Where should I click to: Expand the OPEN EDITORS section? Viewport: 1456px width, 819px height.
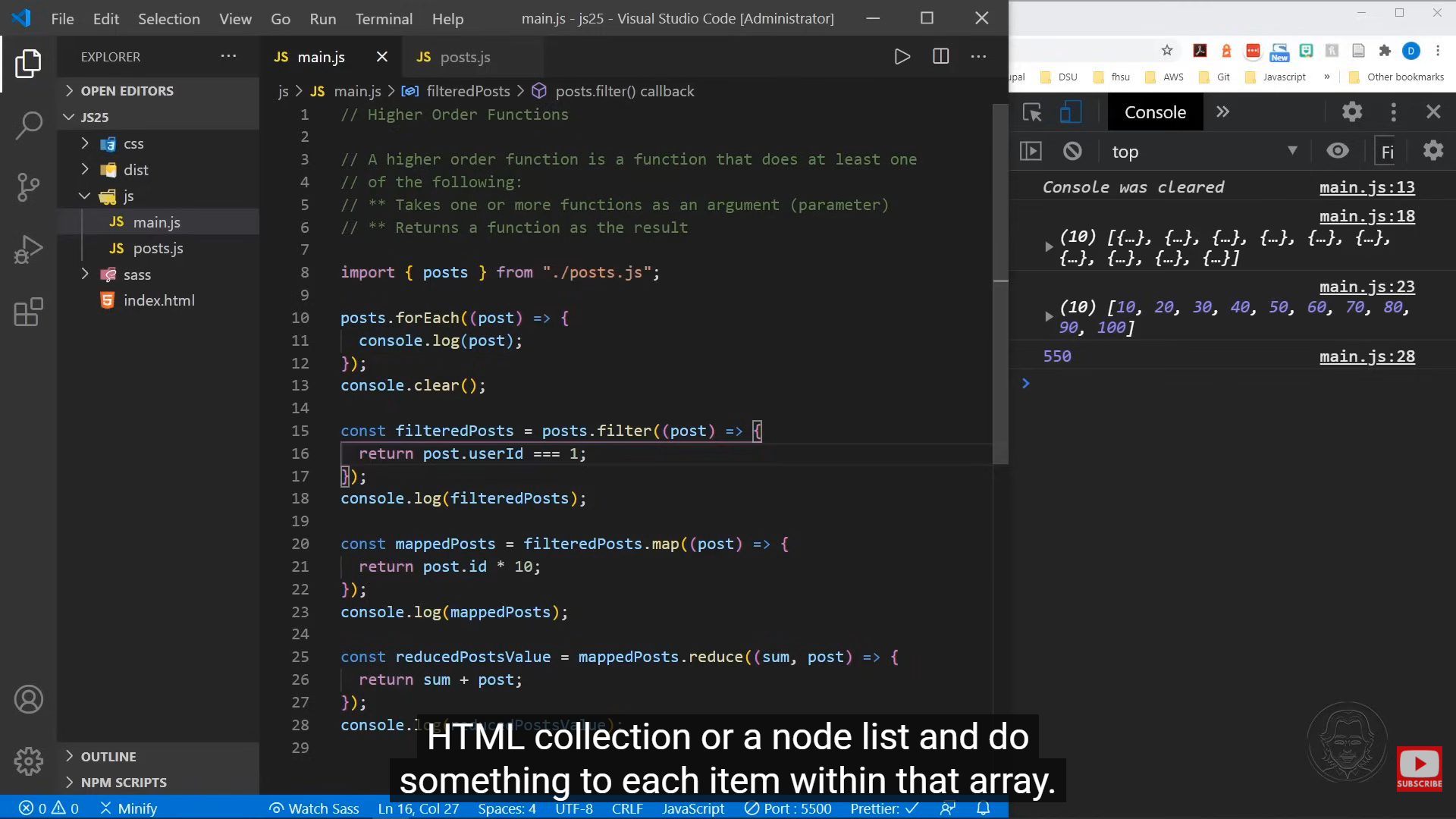(127, 91)
